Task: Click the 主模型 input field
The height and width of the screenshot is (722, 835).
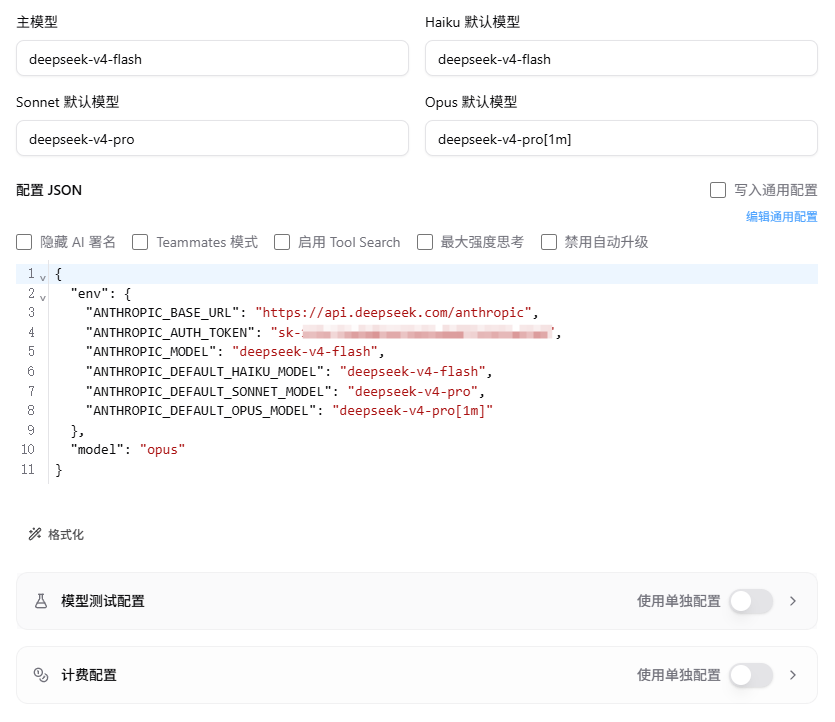Action: point(212,59)
